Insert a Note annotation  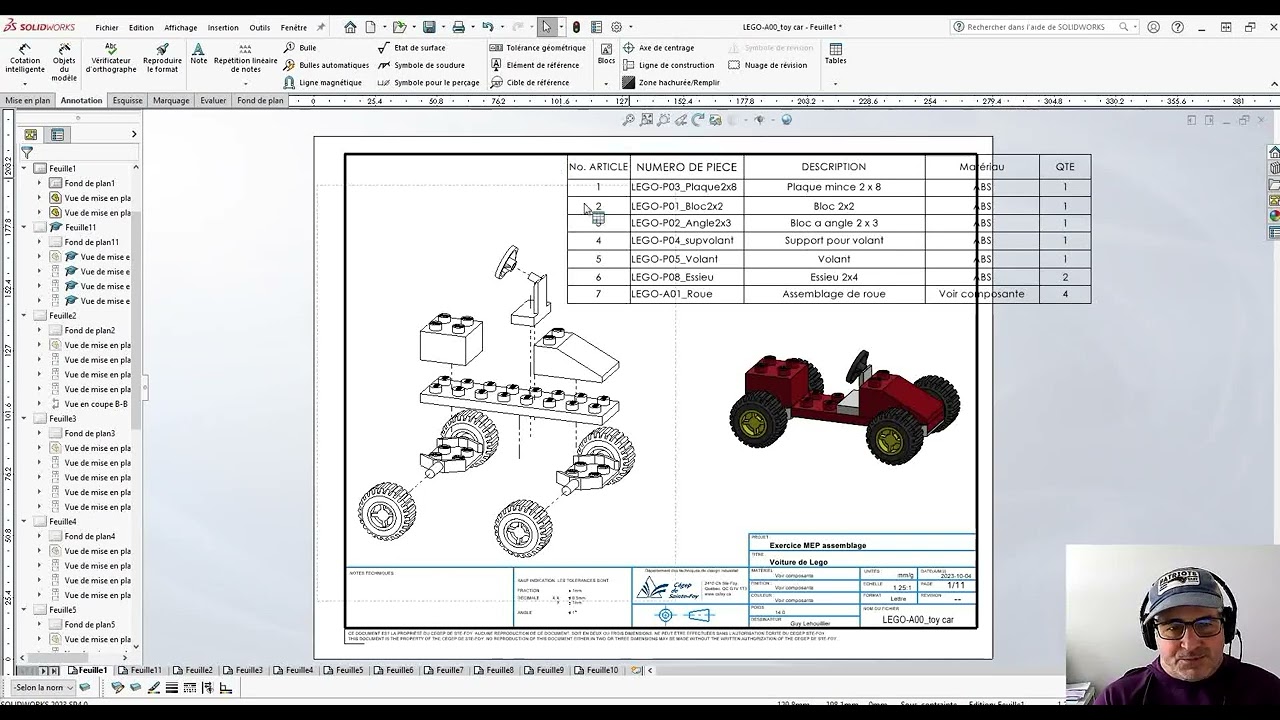pyautogui.click(x=198, y=54)
